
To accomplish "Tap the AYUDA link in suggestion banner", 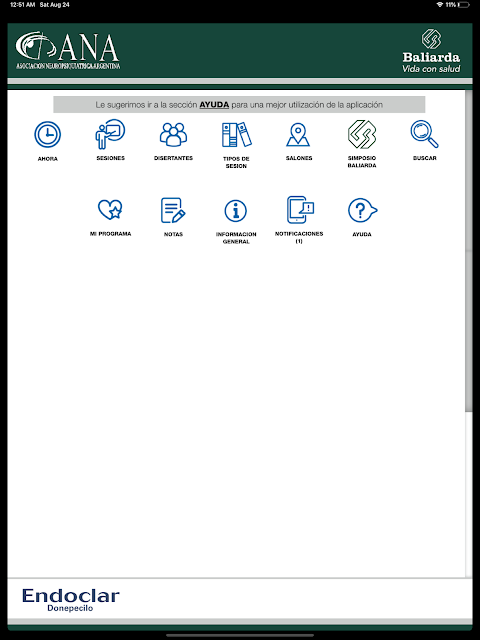I will (x=214, y=105).
